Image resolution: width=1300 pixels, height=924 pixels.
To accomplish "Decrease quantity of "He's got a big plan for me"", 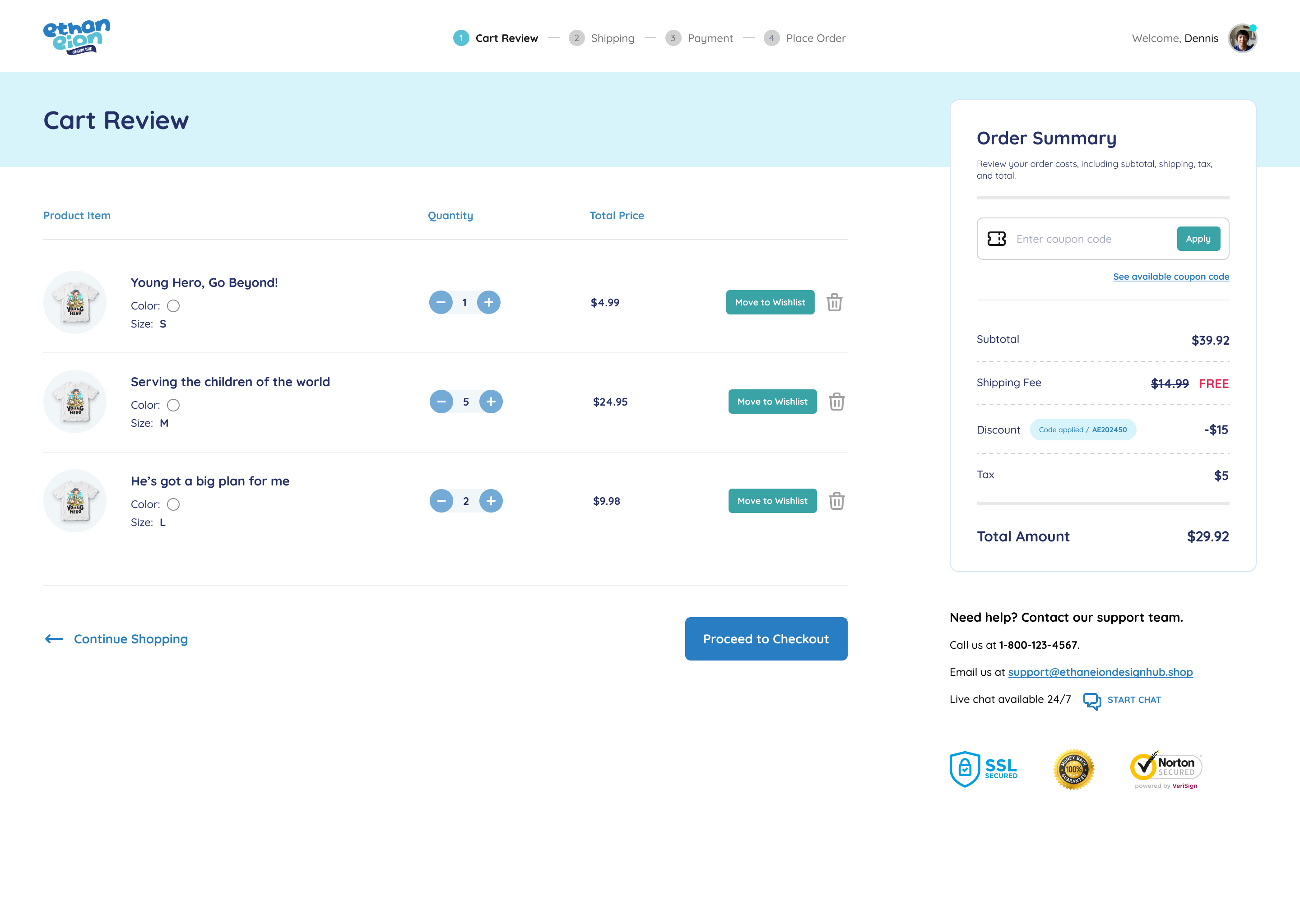I will (441, 501).
